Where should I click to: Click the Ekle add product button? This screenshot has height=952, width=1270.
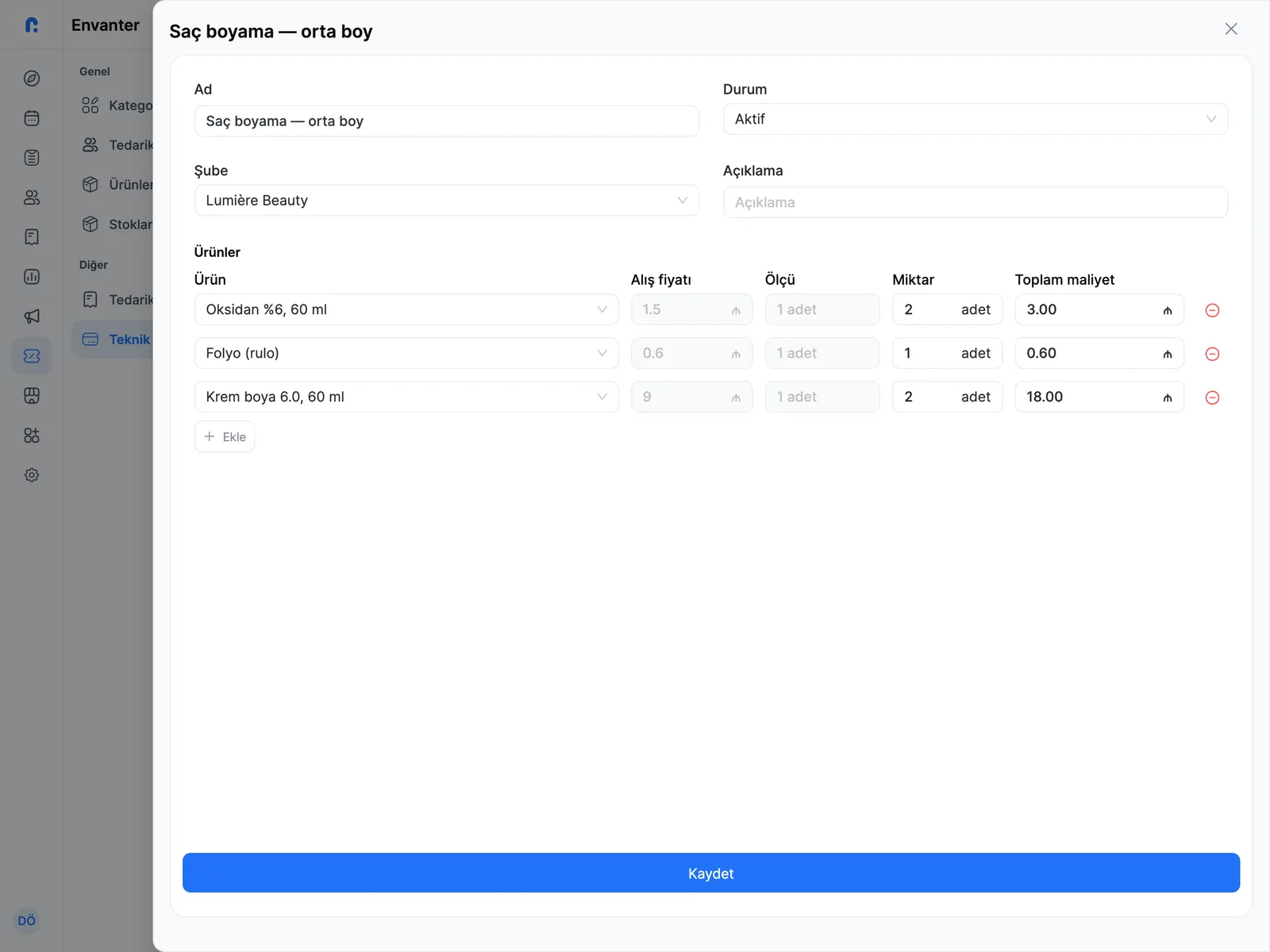click(225, 436)
